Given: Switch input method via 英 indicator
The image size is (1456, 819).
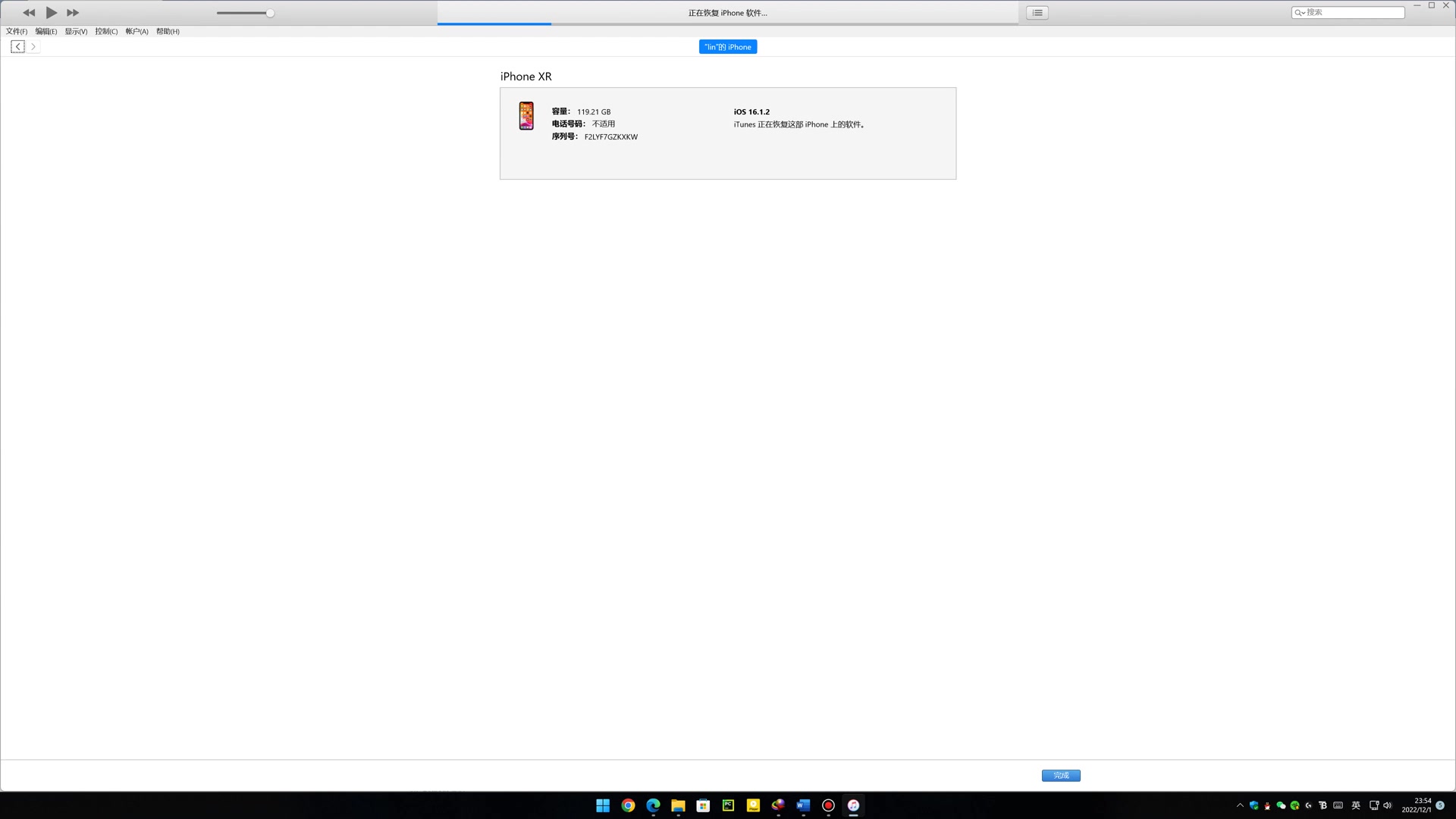Looking at the screenshot, I should [x=1356, y=805].
